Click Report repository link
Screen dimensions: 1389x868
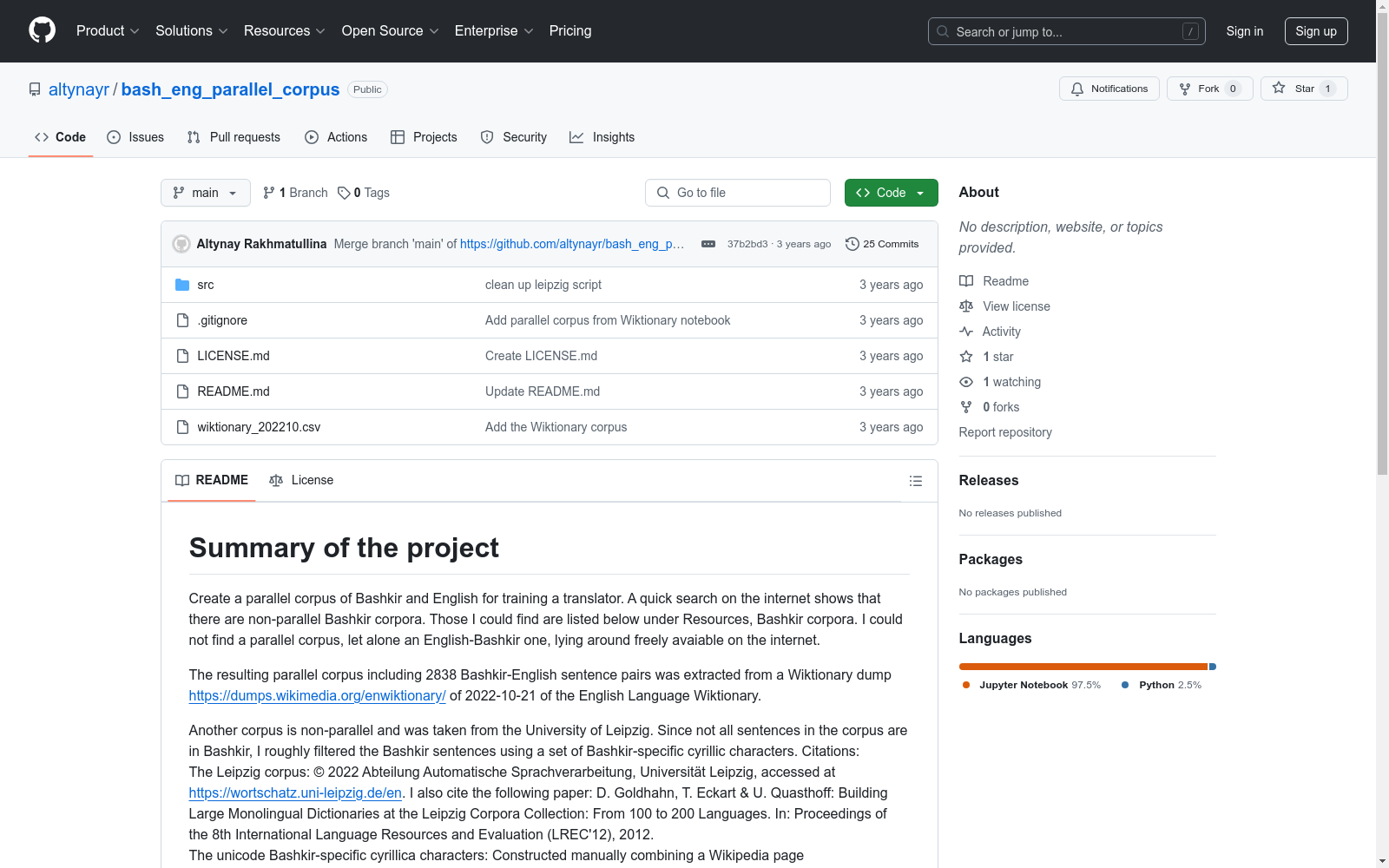1005,432
